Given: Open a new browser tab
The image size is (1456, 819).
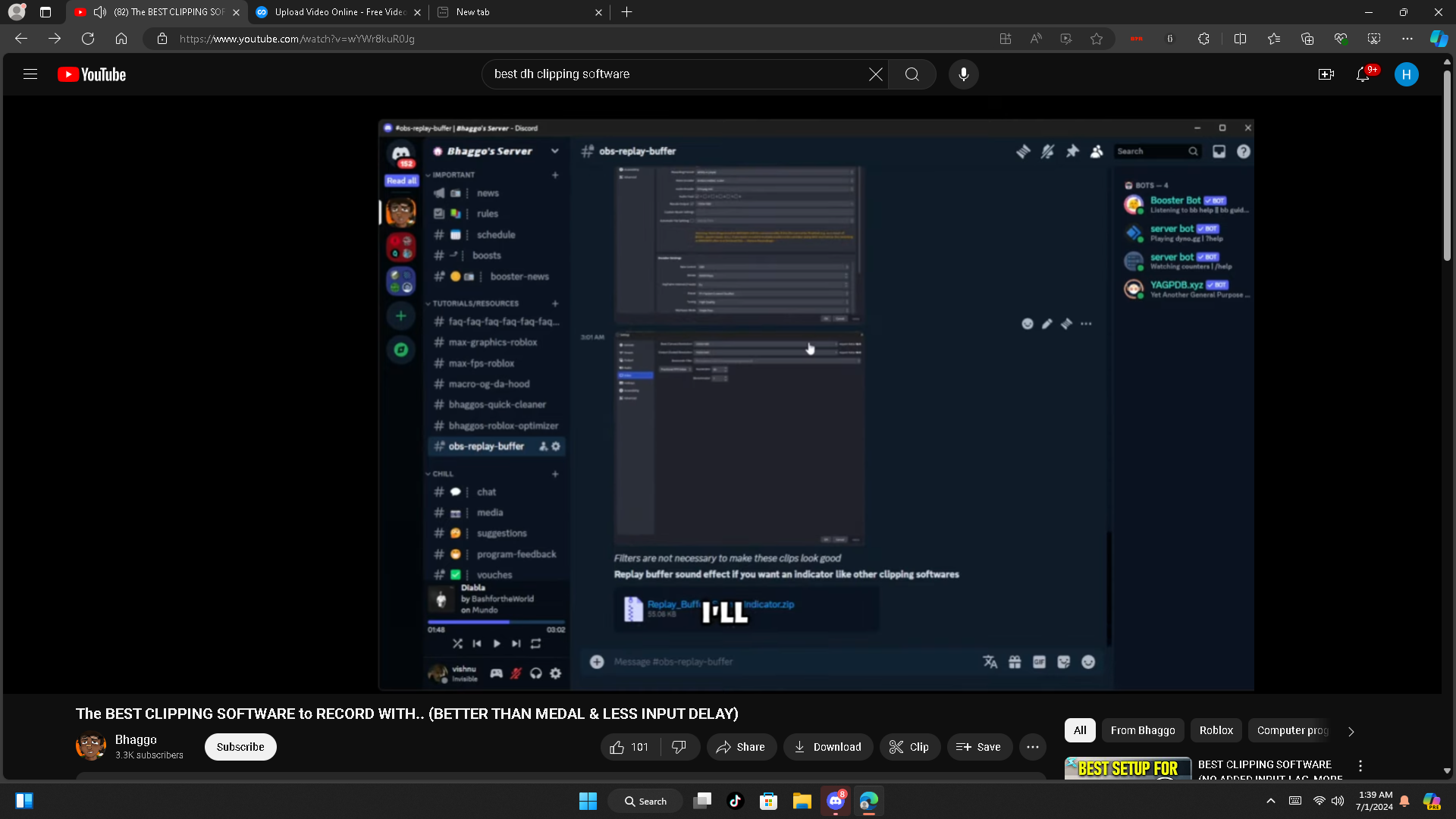Looking at the screenshot, I should (626, 12).
